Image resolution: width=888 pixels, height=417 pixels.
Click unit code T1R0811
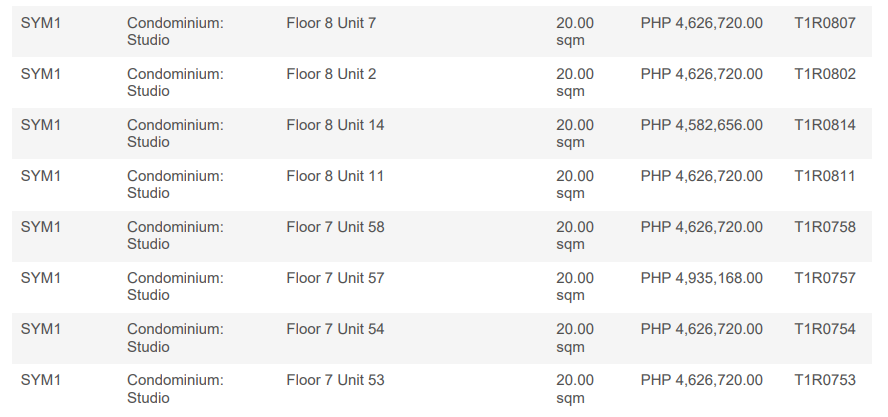[x=824, y=176]
